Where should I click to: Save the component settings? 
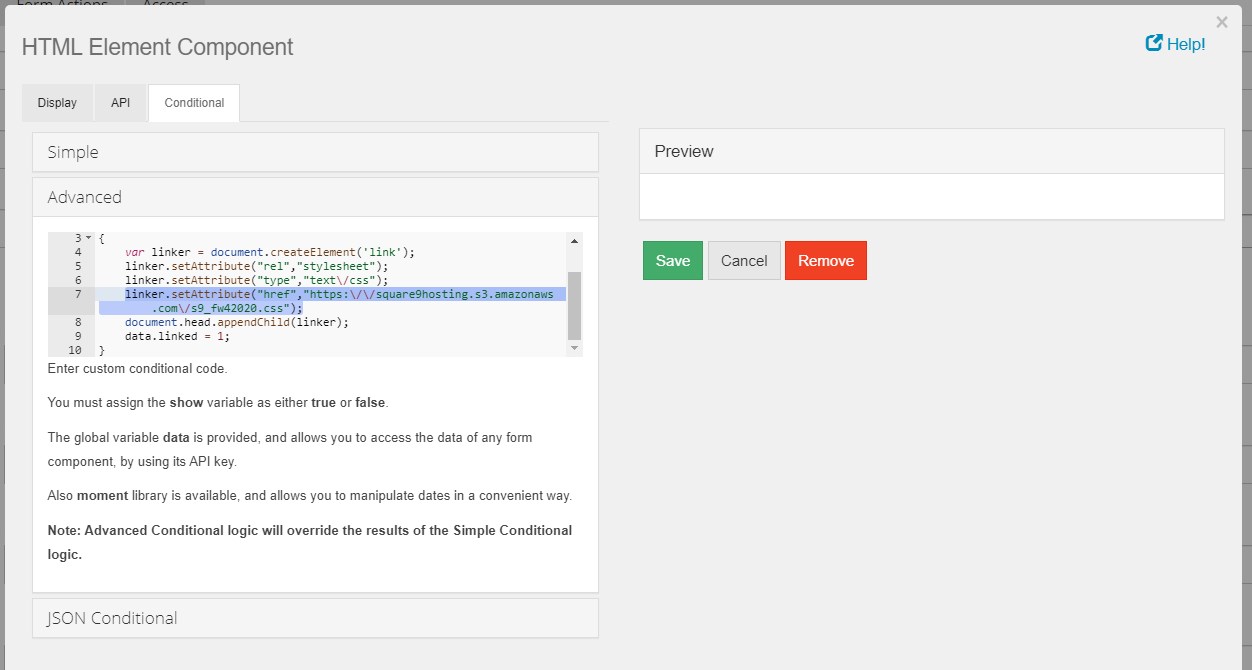(672, 261)
